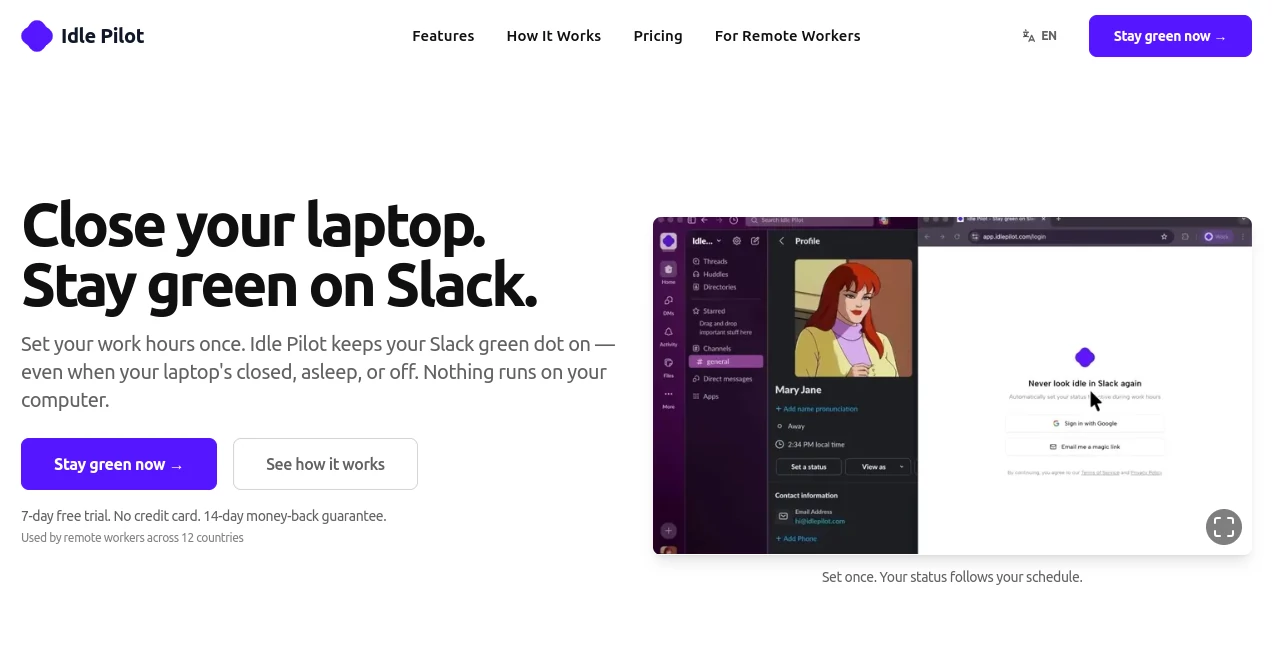
Task: Click the Never look idle in Slack again heading
Action: (1085, 383)
